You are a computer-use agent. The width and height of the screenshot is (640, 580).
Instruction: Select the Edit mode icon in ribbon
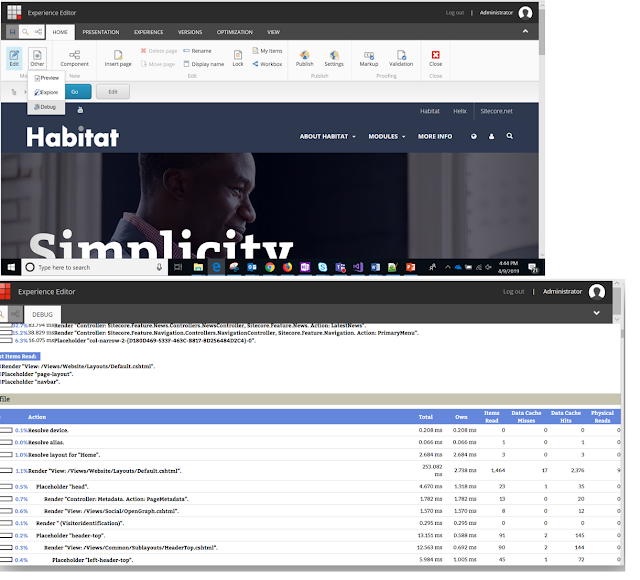(14, 58)
